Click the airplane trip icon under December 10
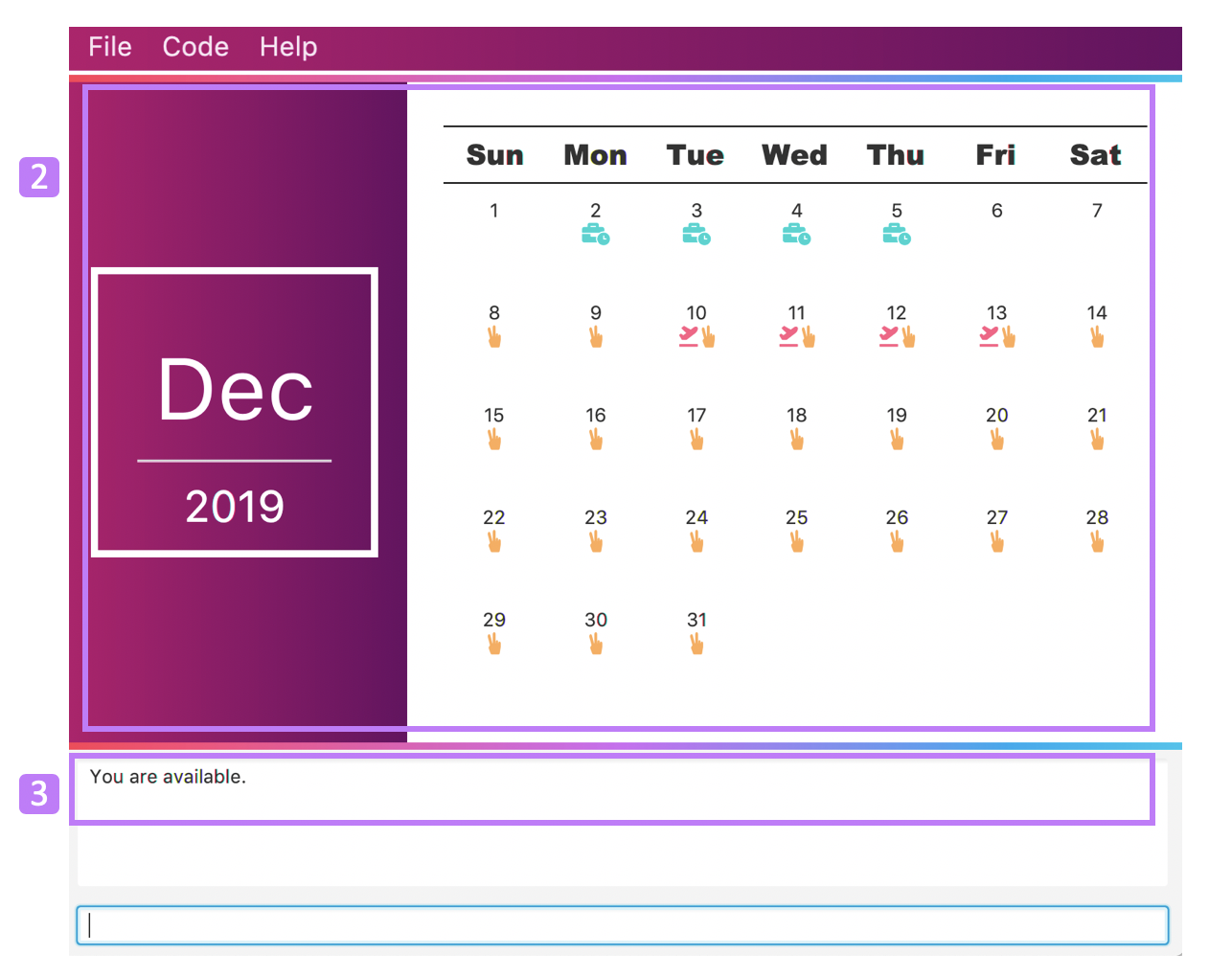 [x=689, y=336]
